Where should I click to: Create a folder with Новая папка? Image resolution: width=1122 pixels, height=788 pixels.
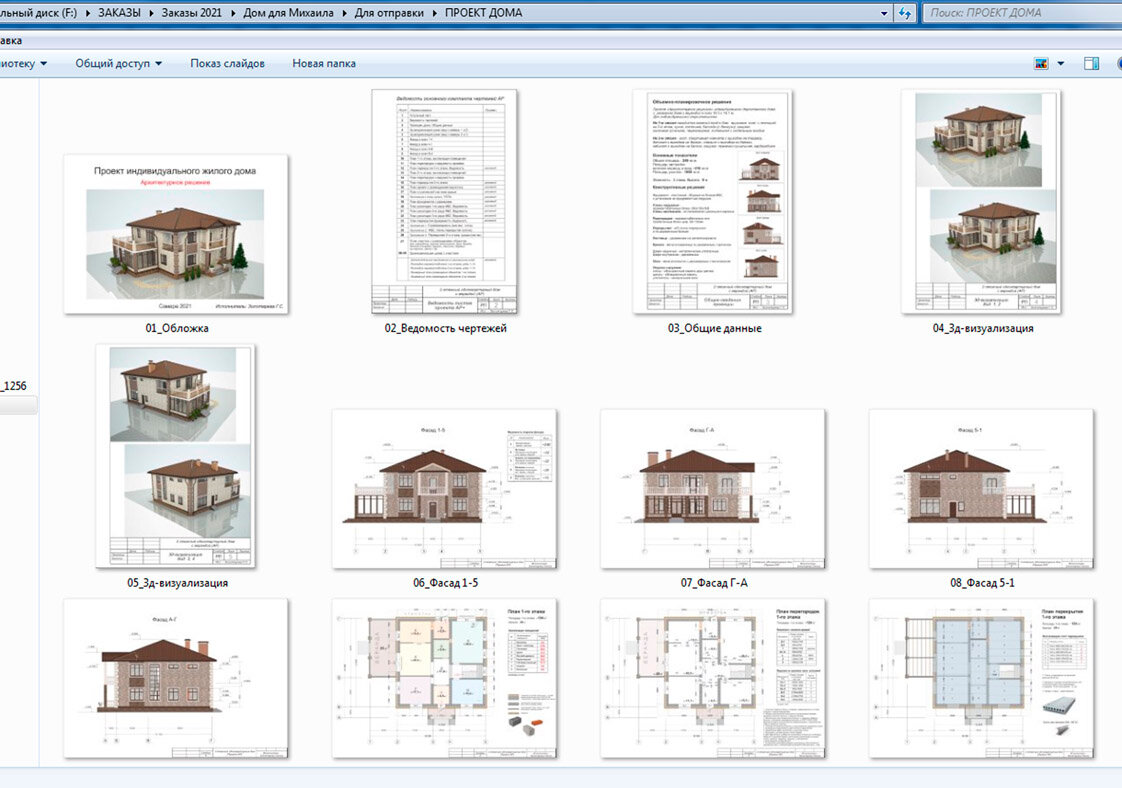pyautogui.click(x=323, y=63)
